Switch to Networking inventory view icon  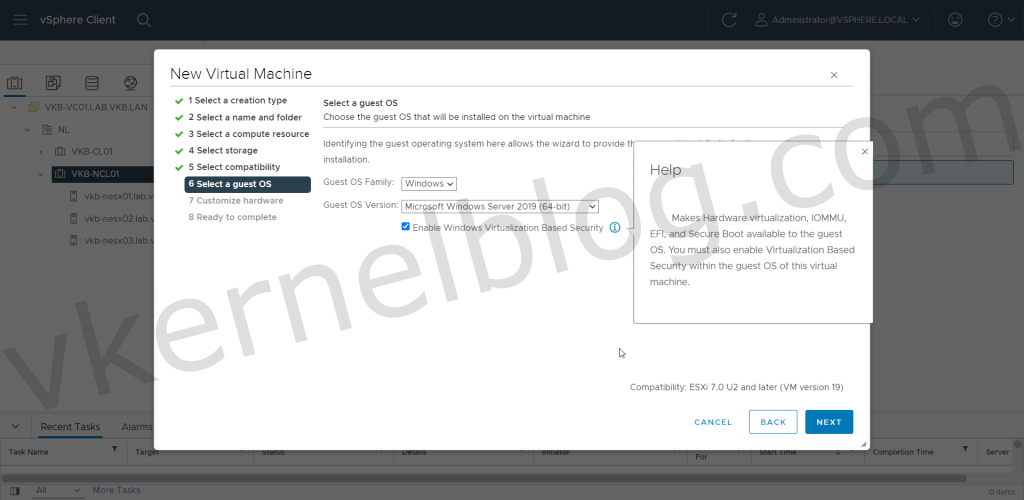131,84
